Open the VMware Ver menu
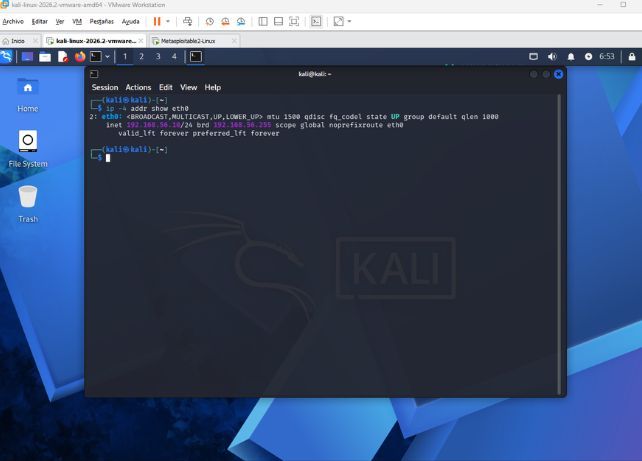Viewport: 642px width, 461px height. [60, 21]
